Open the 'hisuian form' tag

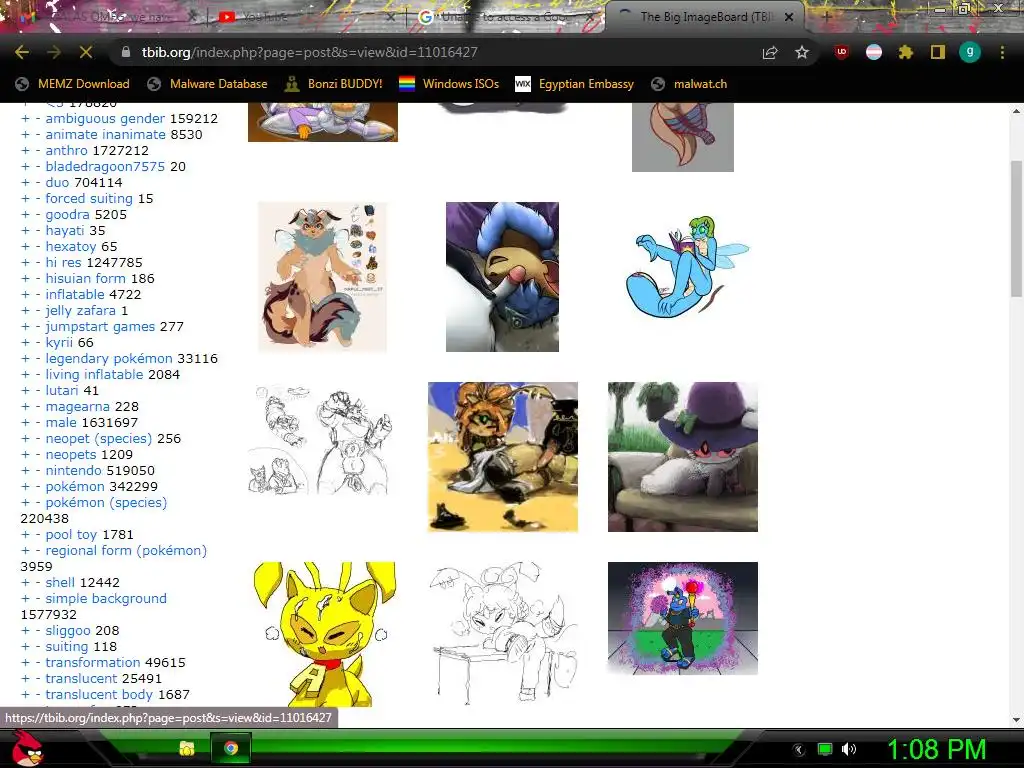pos(86,279)
